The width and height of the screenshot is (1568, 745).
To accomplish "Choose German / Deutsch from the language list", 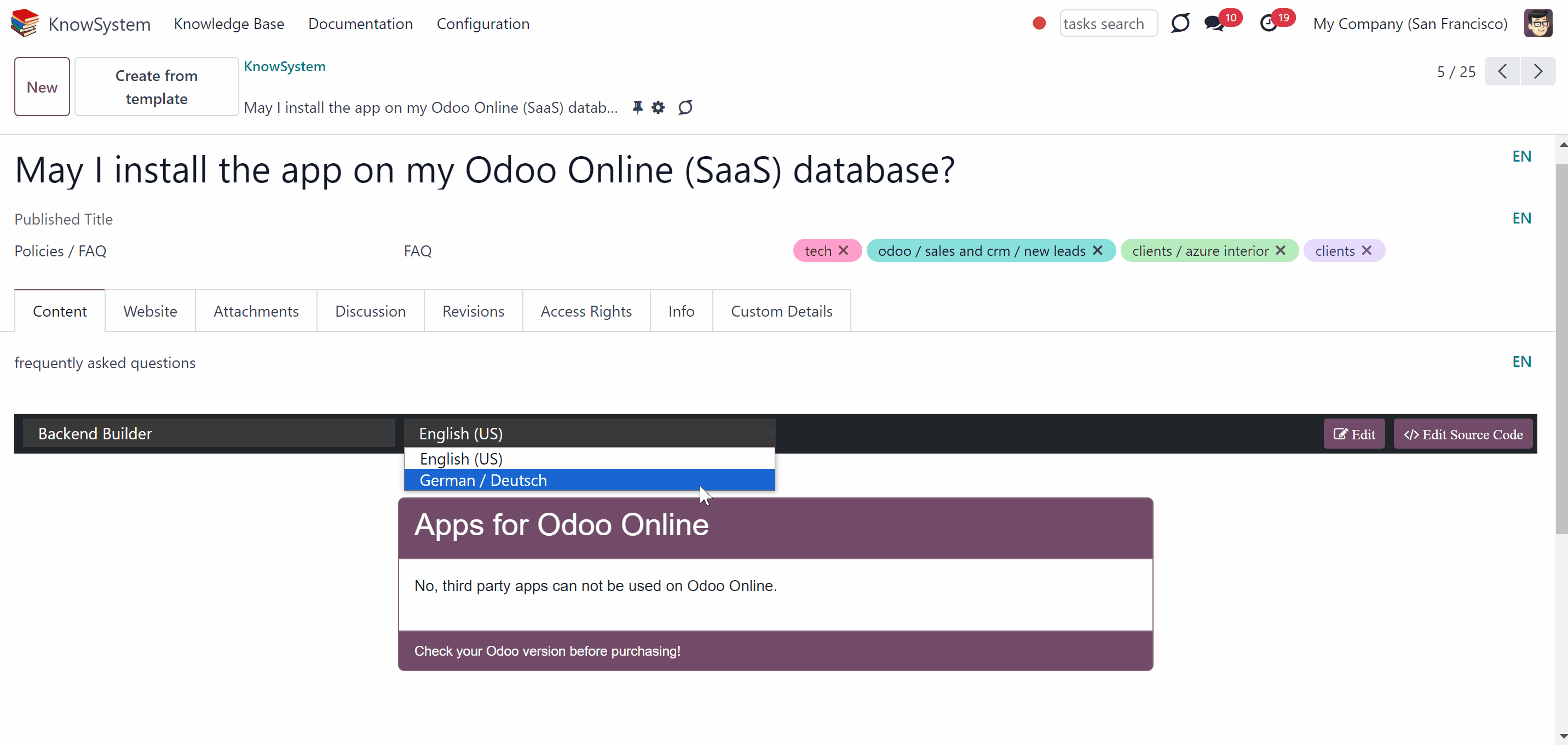I will point(589,480).
